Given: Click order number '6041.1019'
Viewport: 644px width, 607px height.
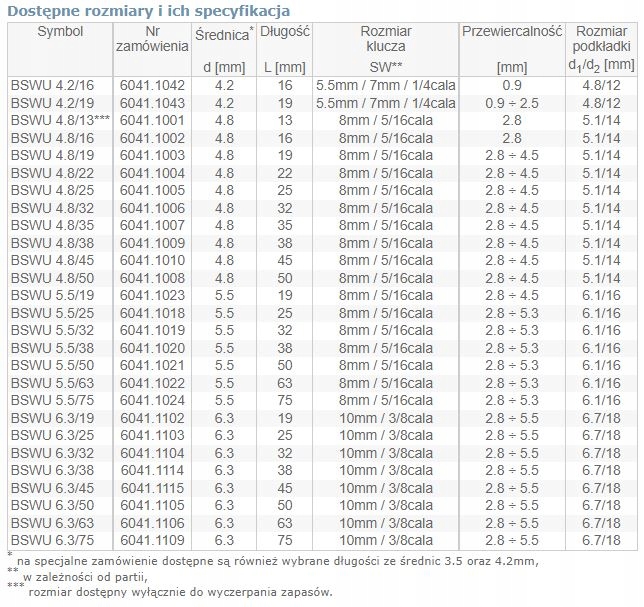Looking at the screenshot, I should pos(152,331).
